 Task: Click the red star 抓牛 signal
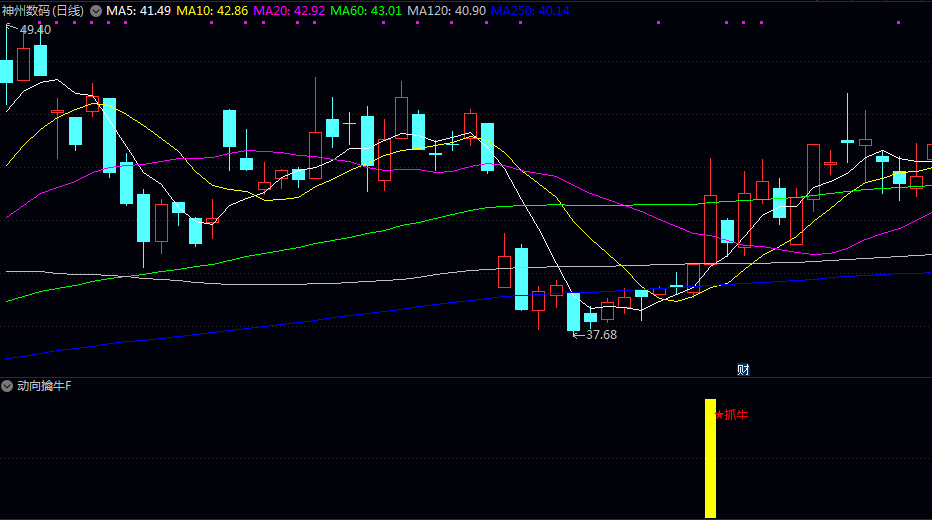[x=731, y=414]
